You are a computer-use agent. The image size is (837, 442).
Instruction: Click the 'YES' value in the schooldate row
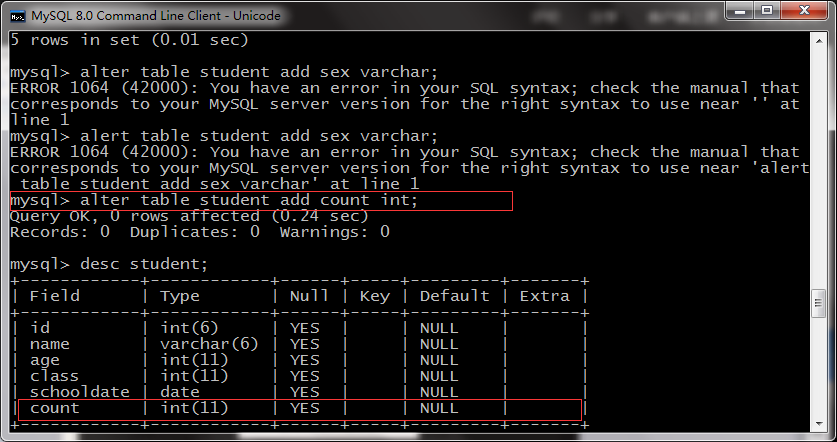point(305,392)
